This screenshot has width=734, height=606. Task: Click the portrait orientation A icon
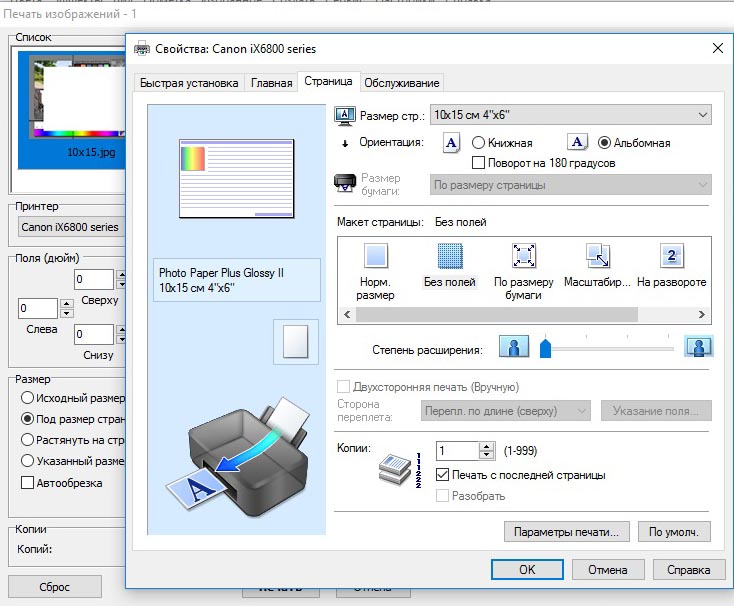pyautogui.click(x=451, y=143)
